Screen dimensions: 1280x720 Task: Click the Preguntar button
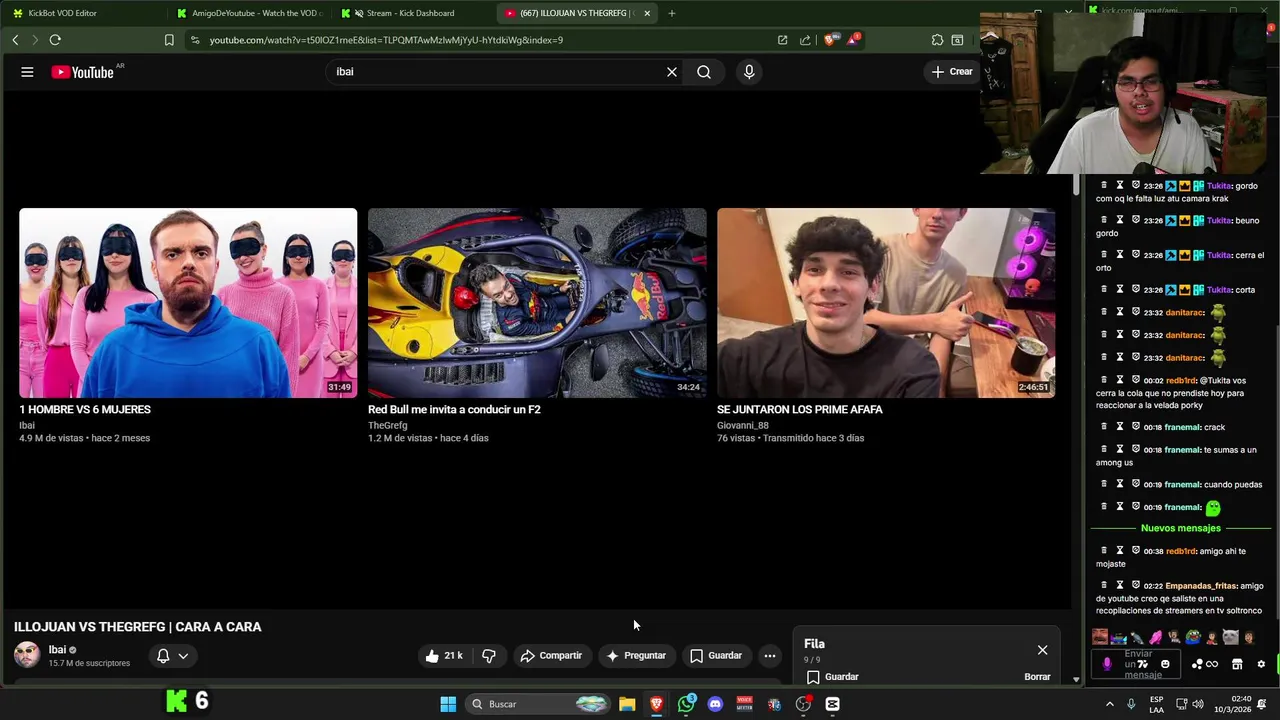click(x=636, y=656)
